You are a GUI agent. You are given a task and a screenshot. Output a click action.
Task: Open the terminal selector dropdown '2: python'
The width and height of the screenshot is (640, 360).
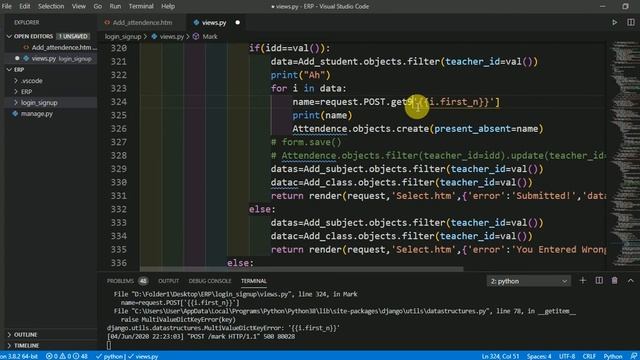tap(528, 281)
